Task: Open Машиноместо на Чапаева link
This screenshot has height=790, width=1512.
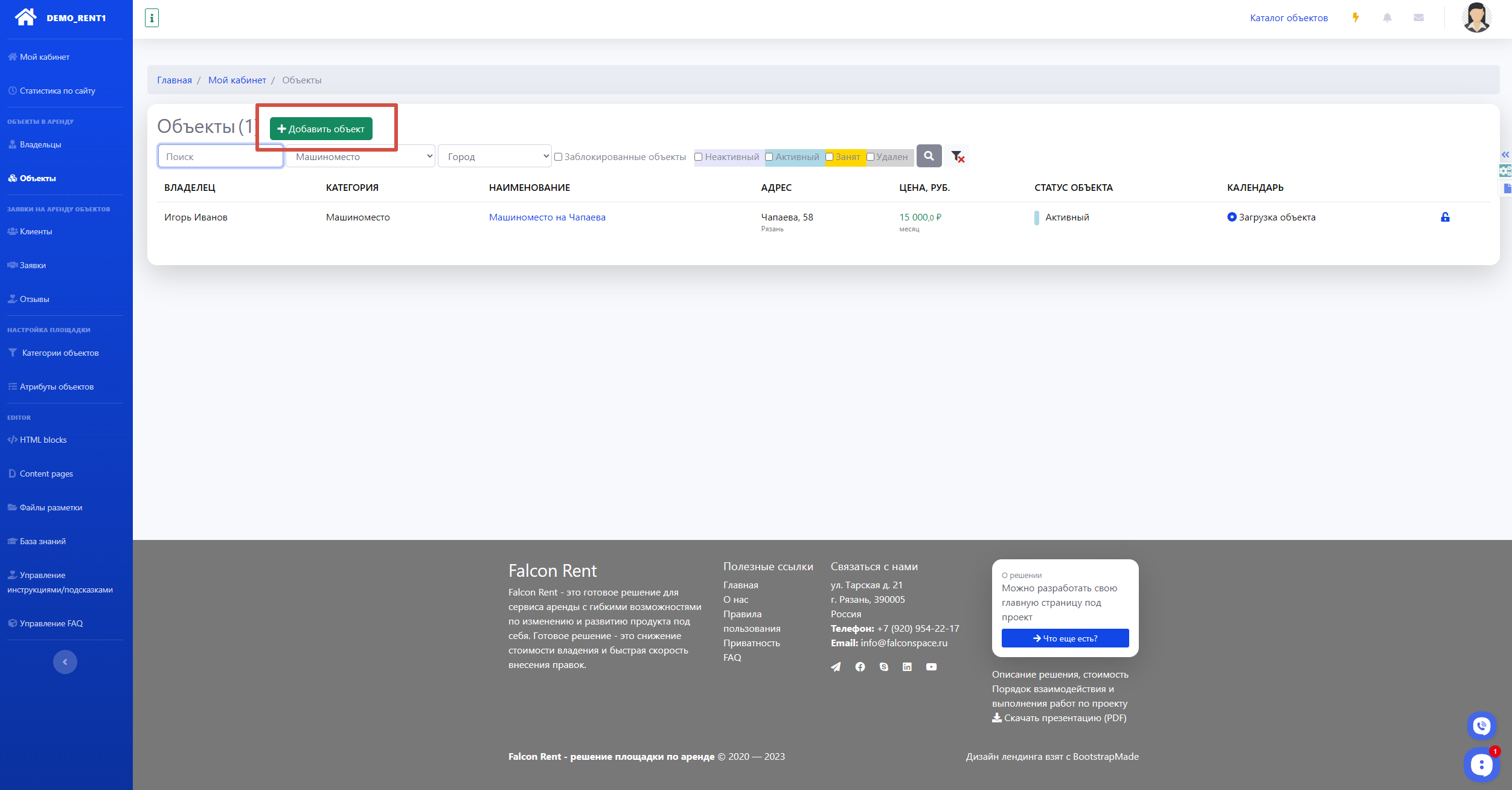Action: coord(547,217)
